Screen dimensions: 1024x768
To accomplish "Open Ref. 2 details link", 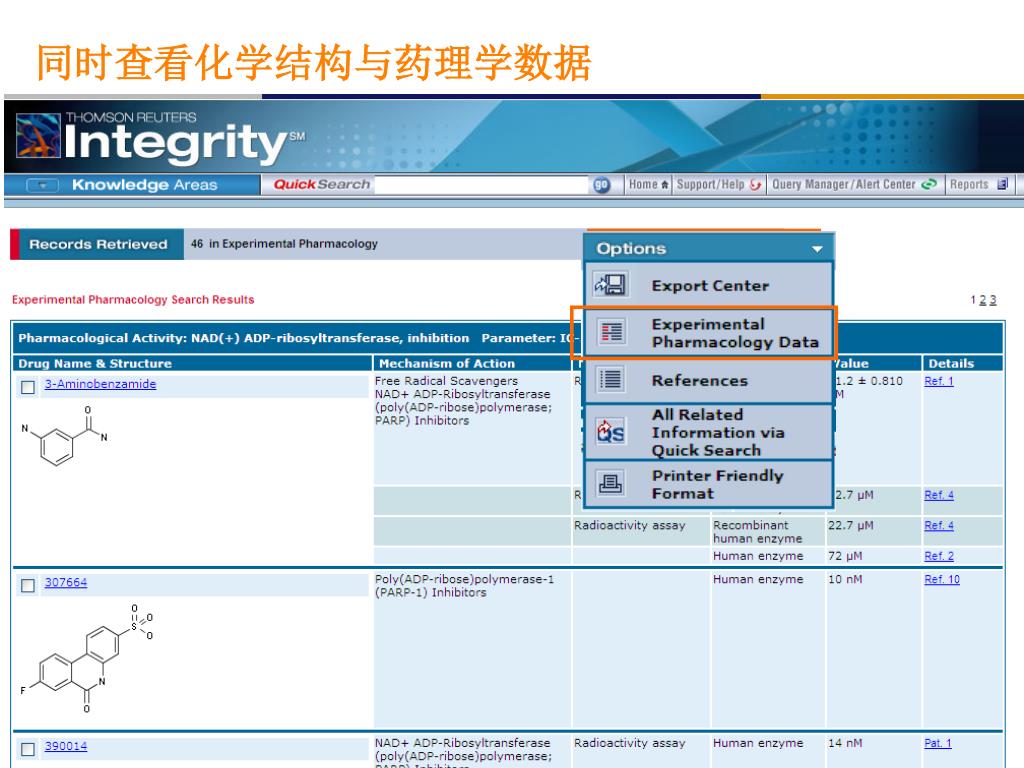I will [x=938, y=556].
